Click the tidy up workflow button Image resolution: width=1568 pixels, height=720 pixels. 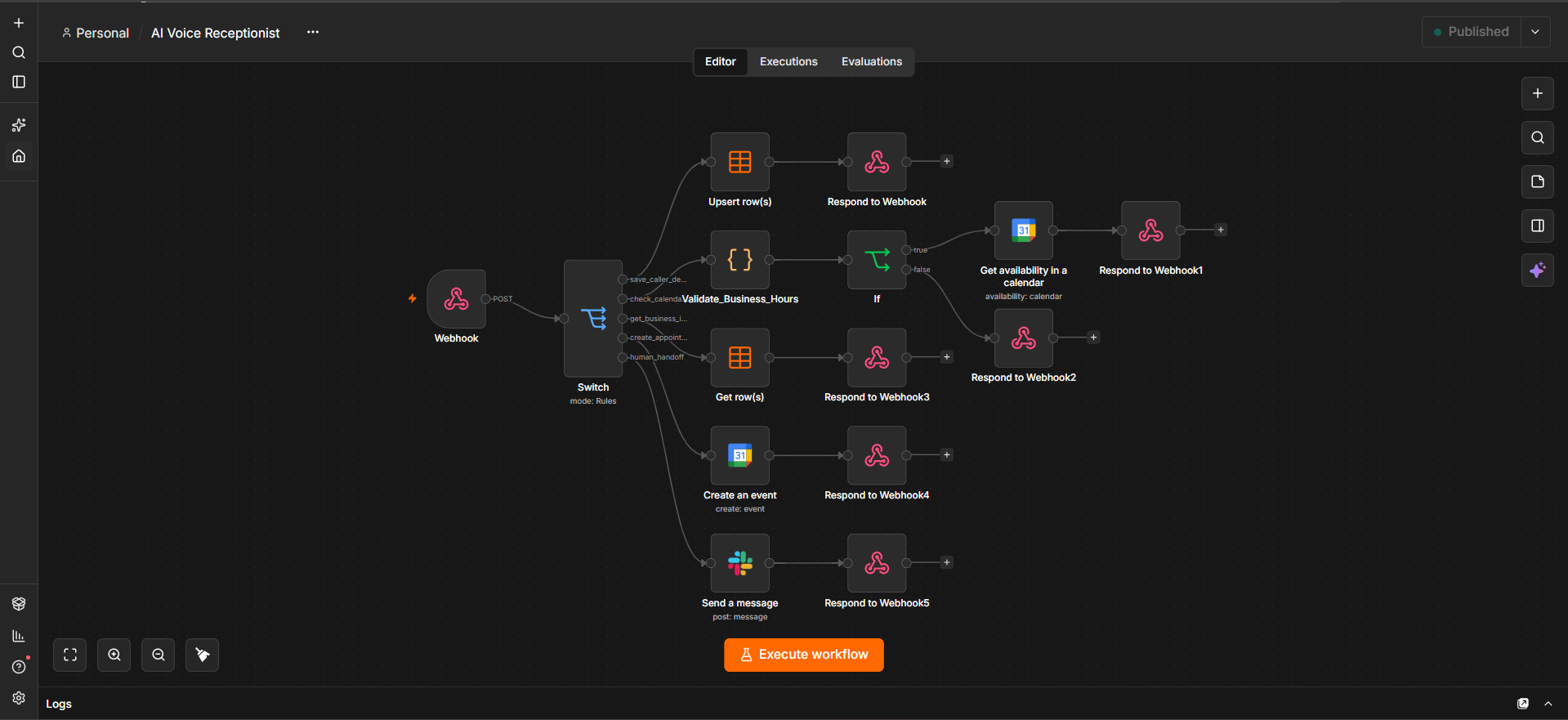click(203, 655)
